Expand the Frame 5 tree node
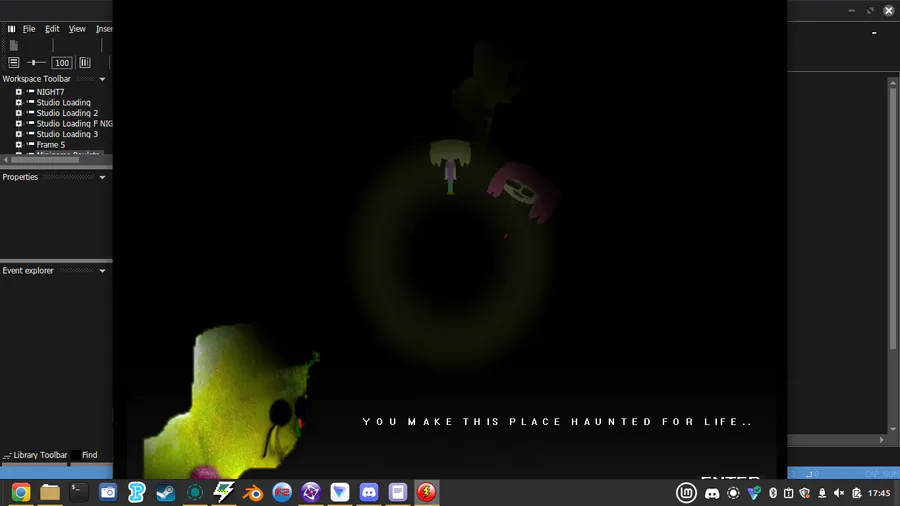900x506 pixels. [18, 145]
